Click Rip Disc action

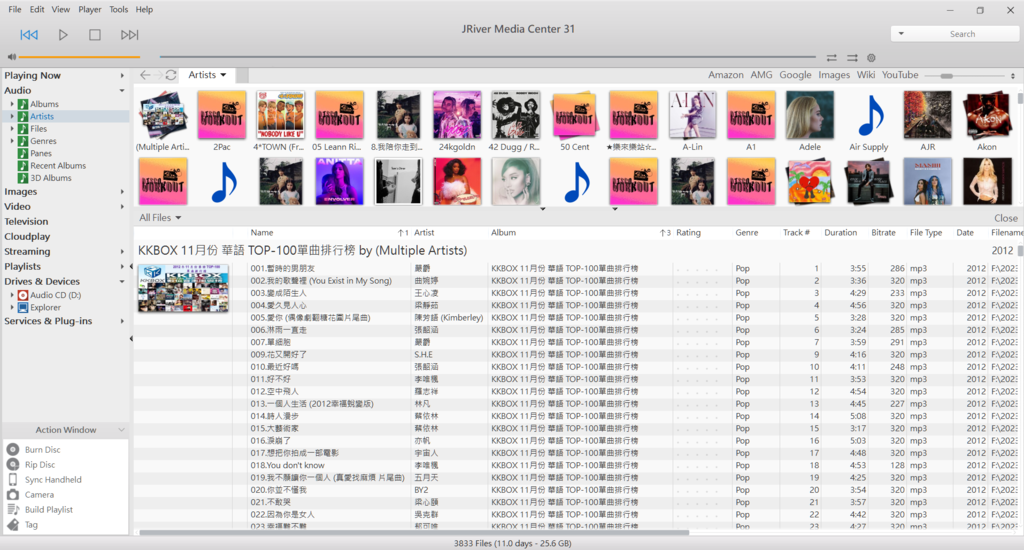tap(39, 465)
